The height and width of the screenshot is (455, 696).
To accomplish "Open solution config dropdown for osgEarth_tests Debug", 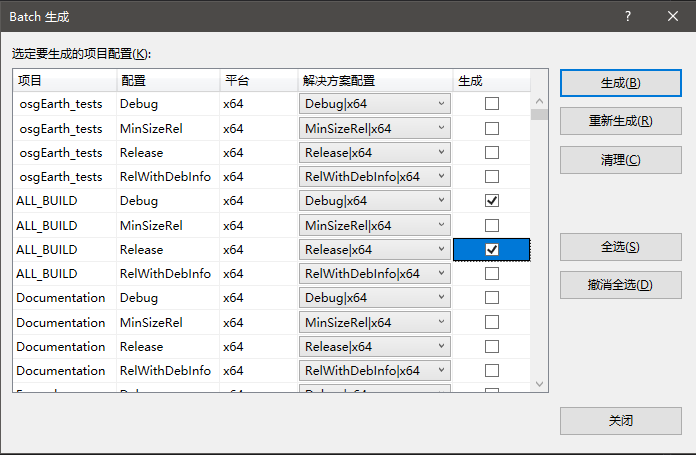I will [x=441, y=104].
